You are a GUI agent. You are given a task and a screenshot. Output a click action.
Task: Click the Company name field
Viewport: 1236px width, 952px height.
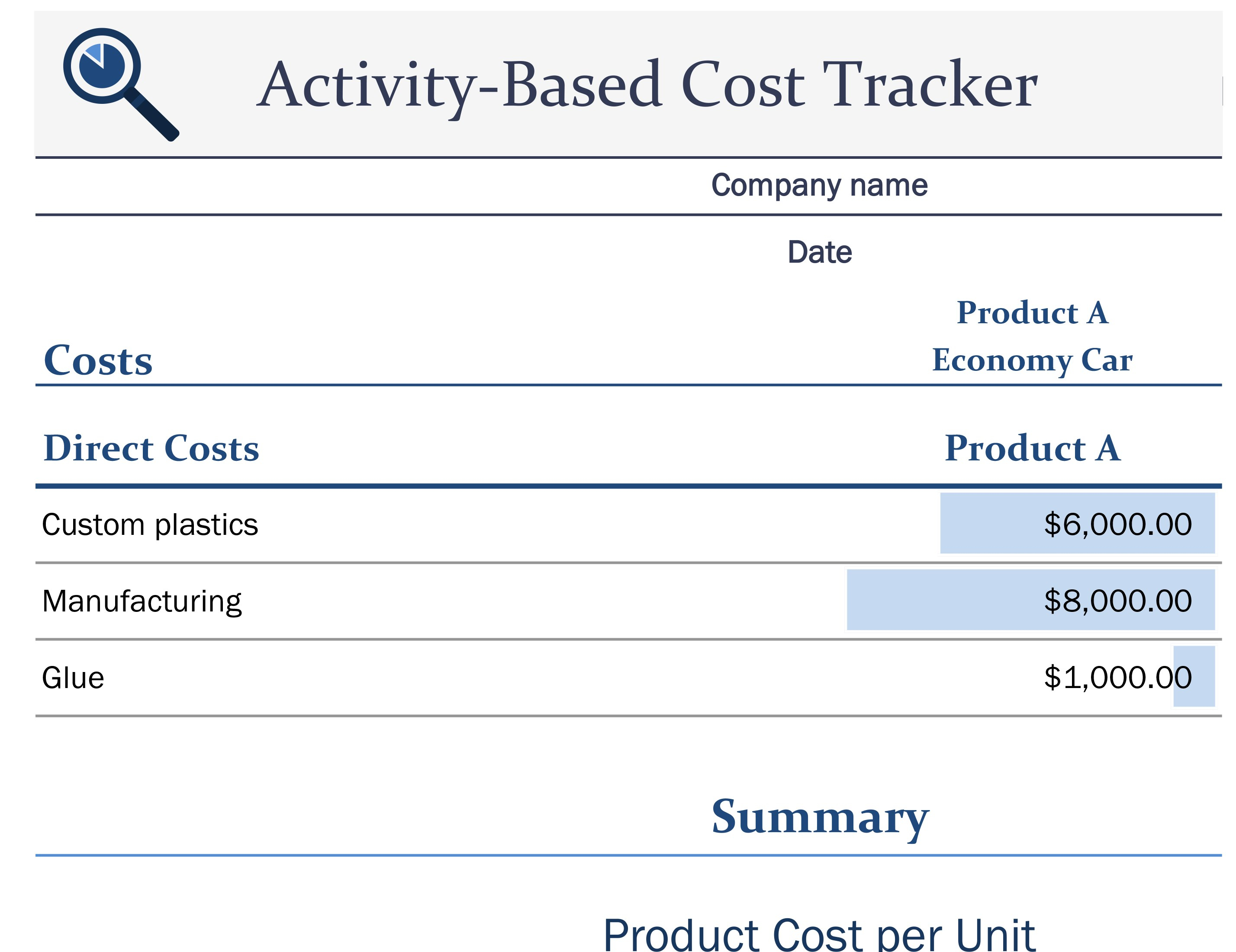[819, 186]
